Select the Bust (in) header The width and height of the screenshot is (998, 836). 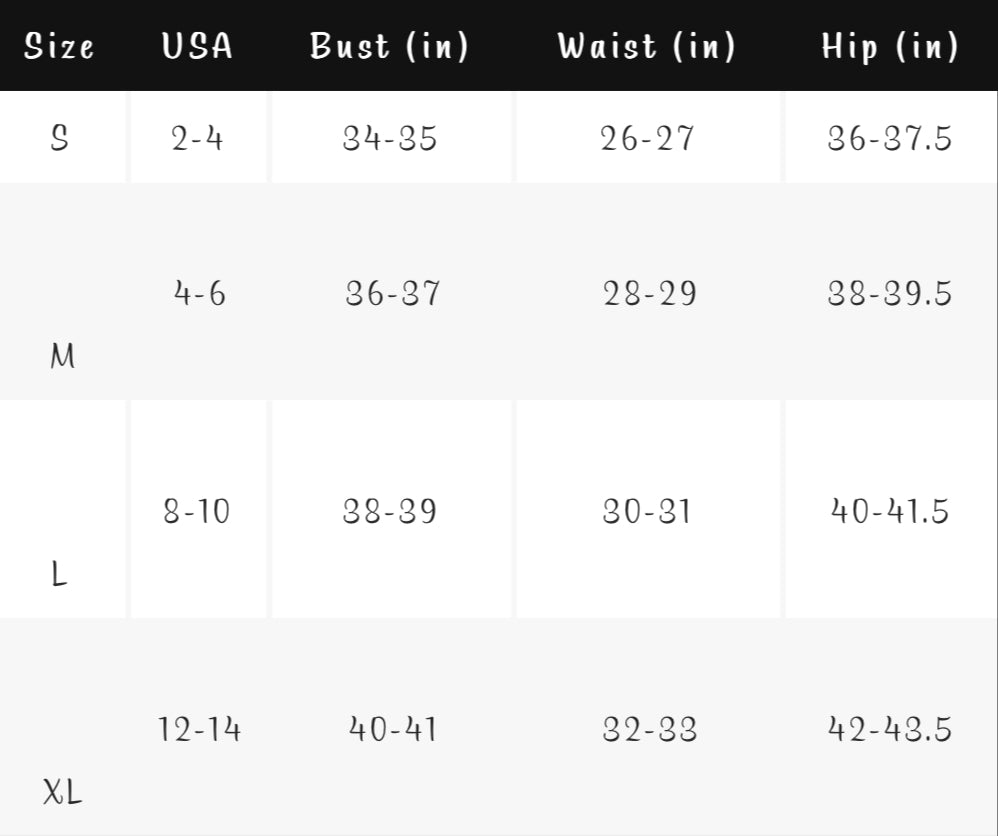[389, 46]
